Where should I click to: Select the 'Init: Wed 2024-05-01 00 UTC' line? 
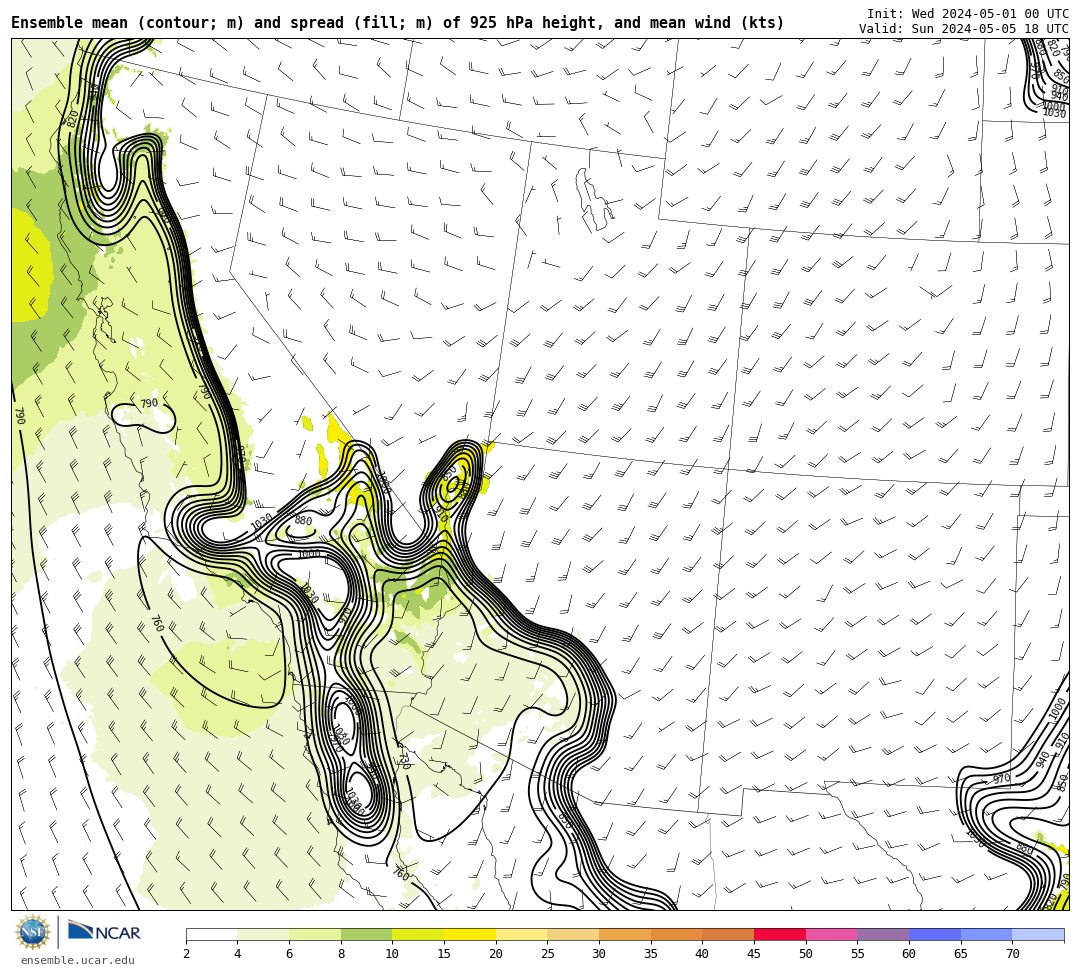[x=968, y=14]
